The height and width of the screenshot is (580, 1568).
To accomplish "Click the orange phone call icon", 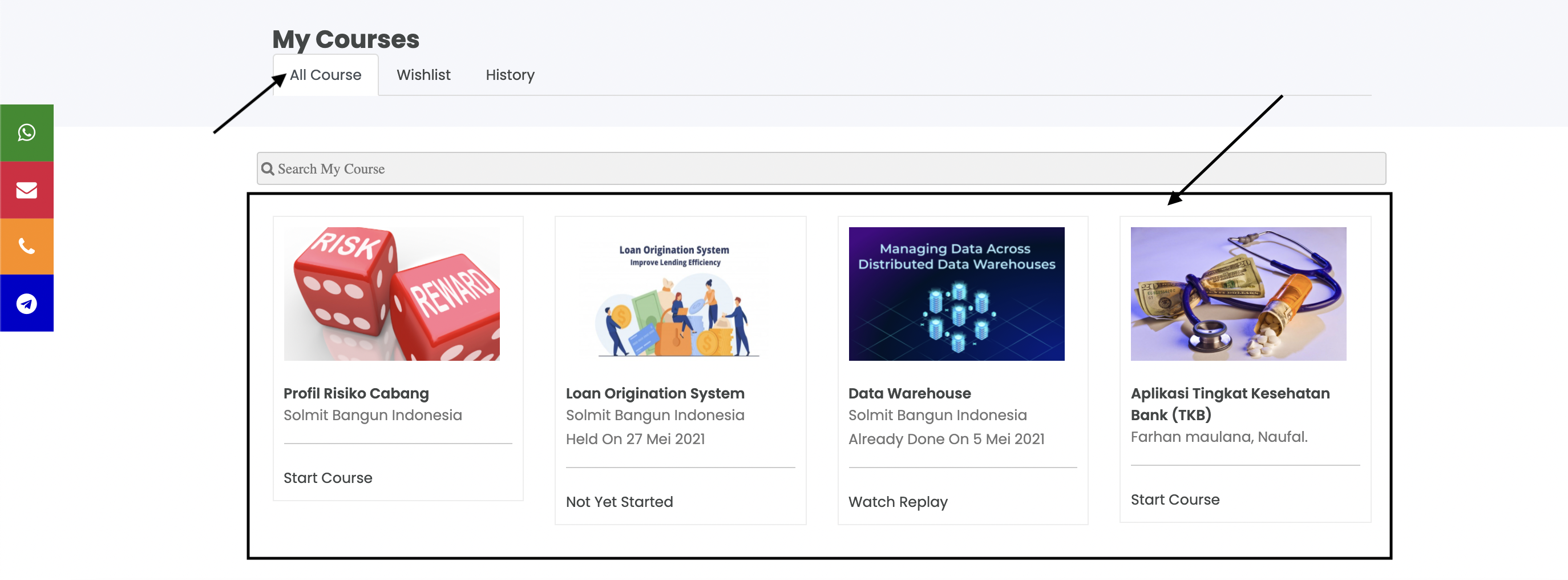I will coord(27,246).
